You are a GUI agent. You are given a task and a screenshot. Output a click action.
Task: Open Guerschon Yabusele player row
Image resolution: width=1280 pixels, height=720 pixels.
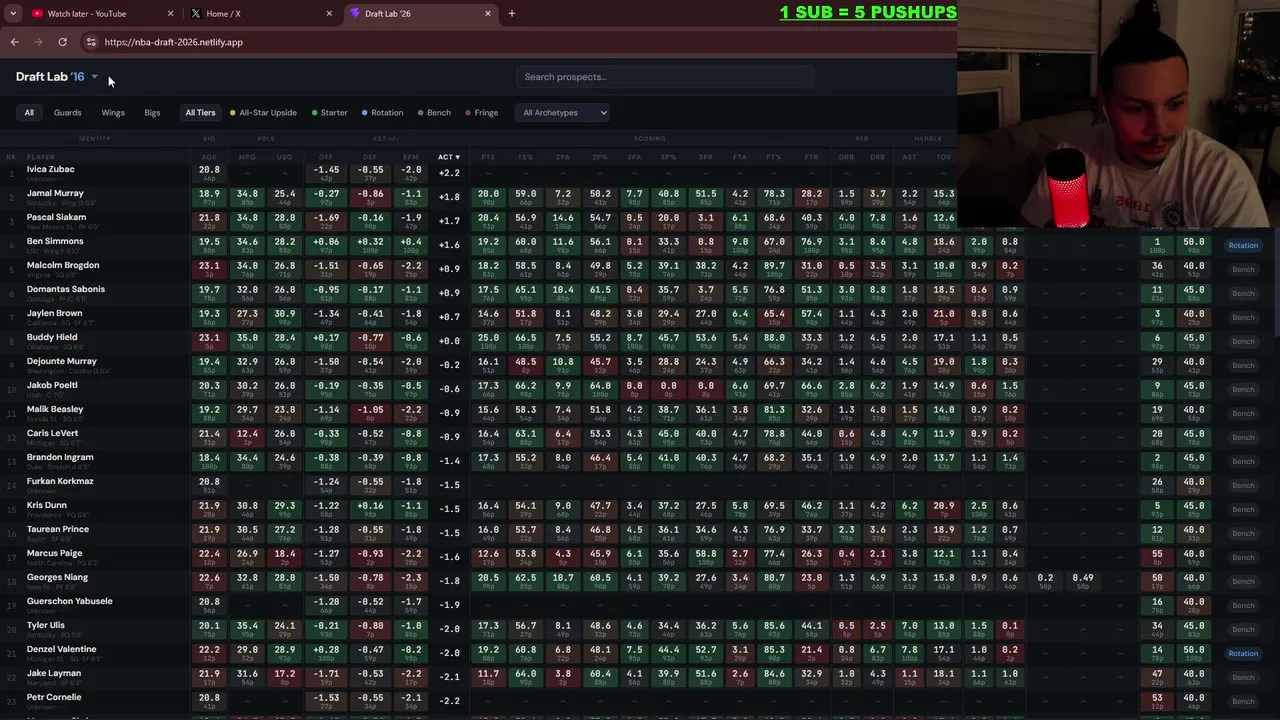point(640,605)
